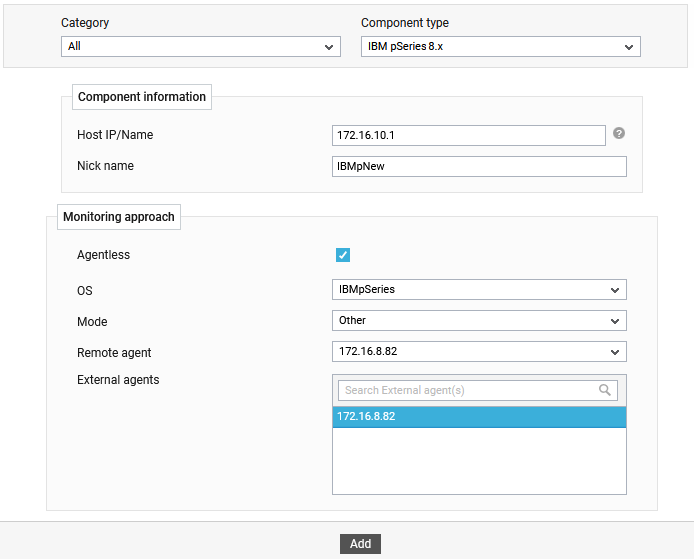This screenshot has width=694, height=559.
Task: Click the Remote agent chevron arrow
Action: [615, 352]
